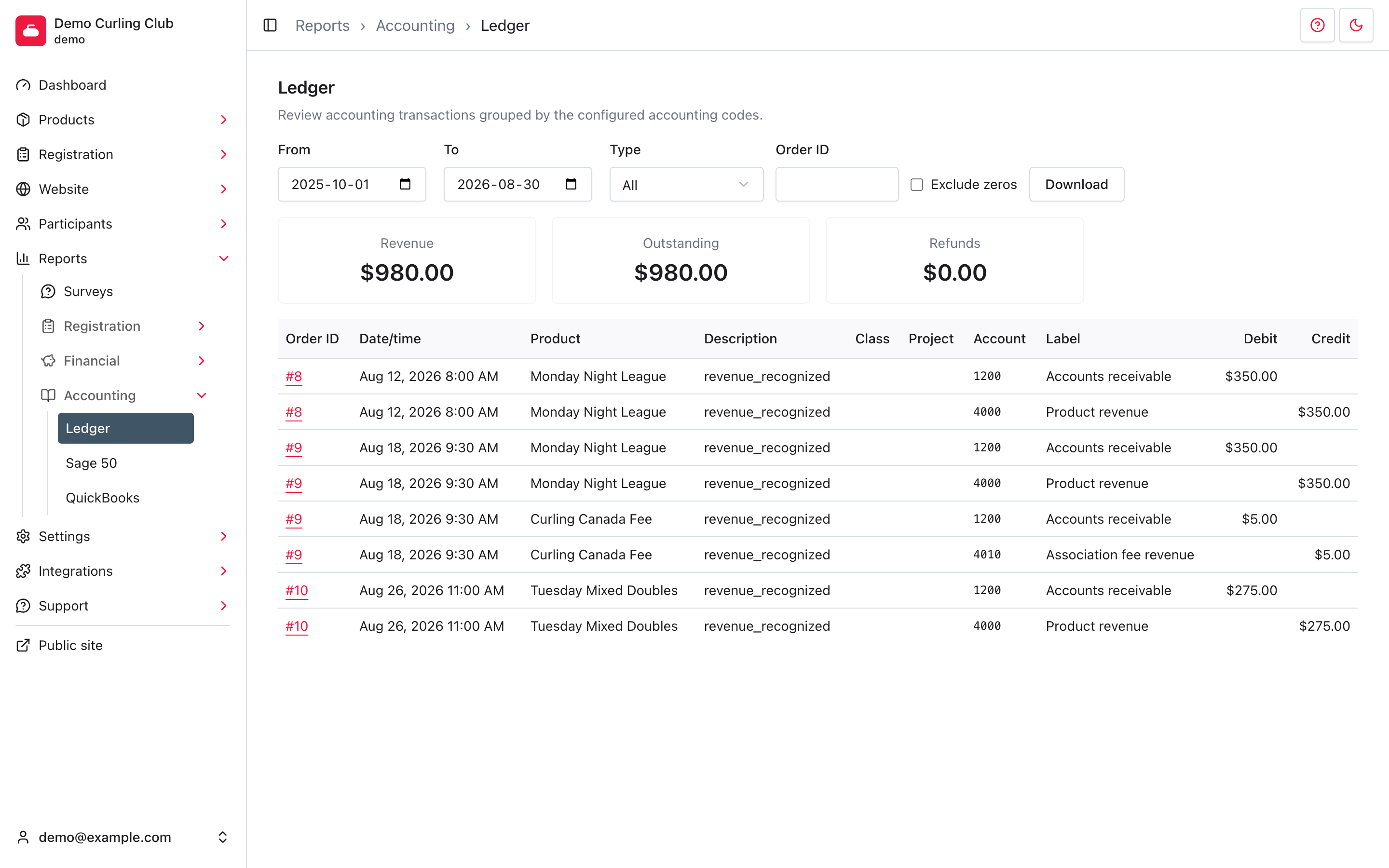Screen dimensions: 1389x868
Task: Click the Outstanding $980.00 card
Action: point(681,260)
